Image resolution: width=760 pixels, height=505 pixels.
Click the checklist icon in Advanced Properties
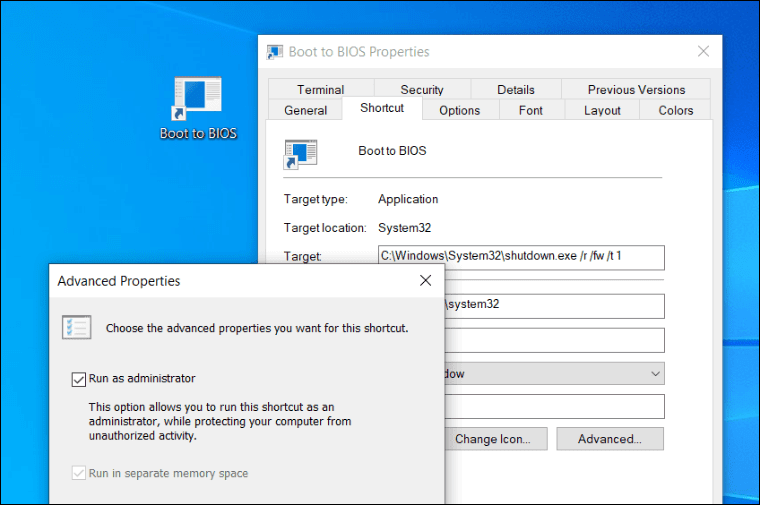coord(77,327)
